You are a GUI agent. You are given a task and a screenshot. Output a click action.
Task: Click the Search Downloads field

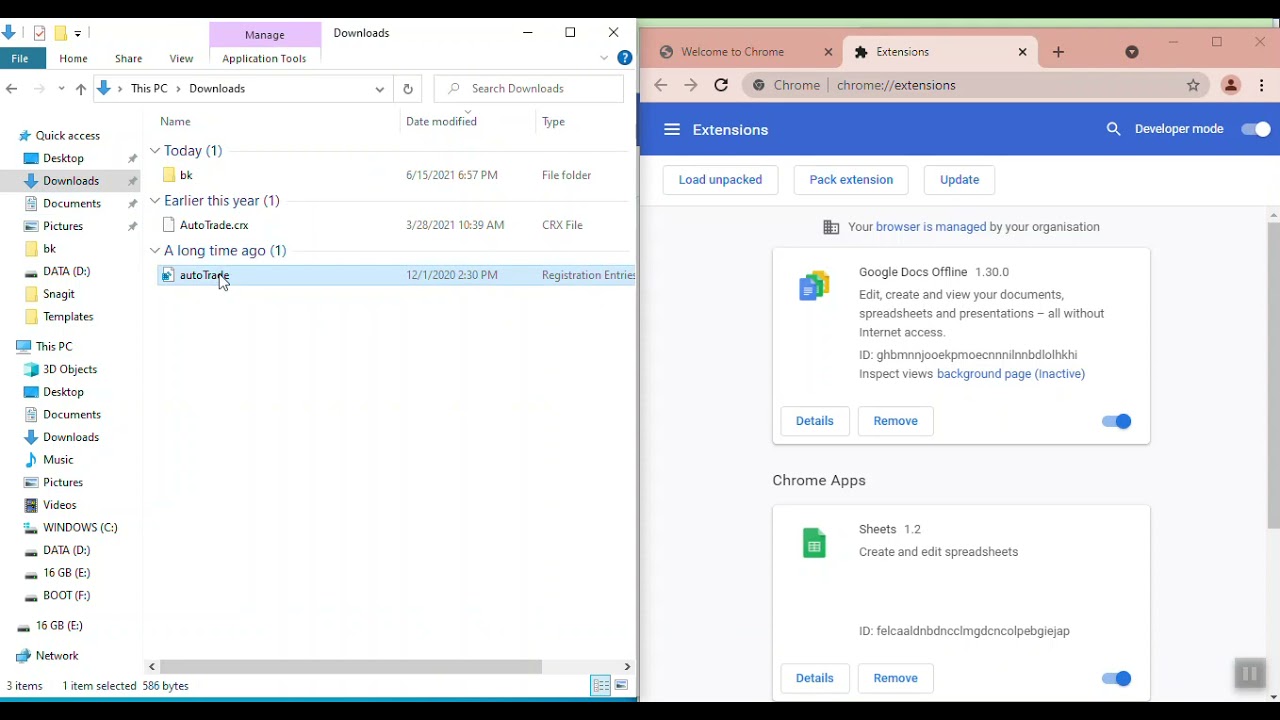click(x=529, y=89)
